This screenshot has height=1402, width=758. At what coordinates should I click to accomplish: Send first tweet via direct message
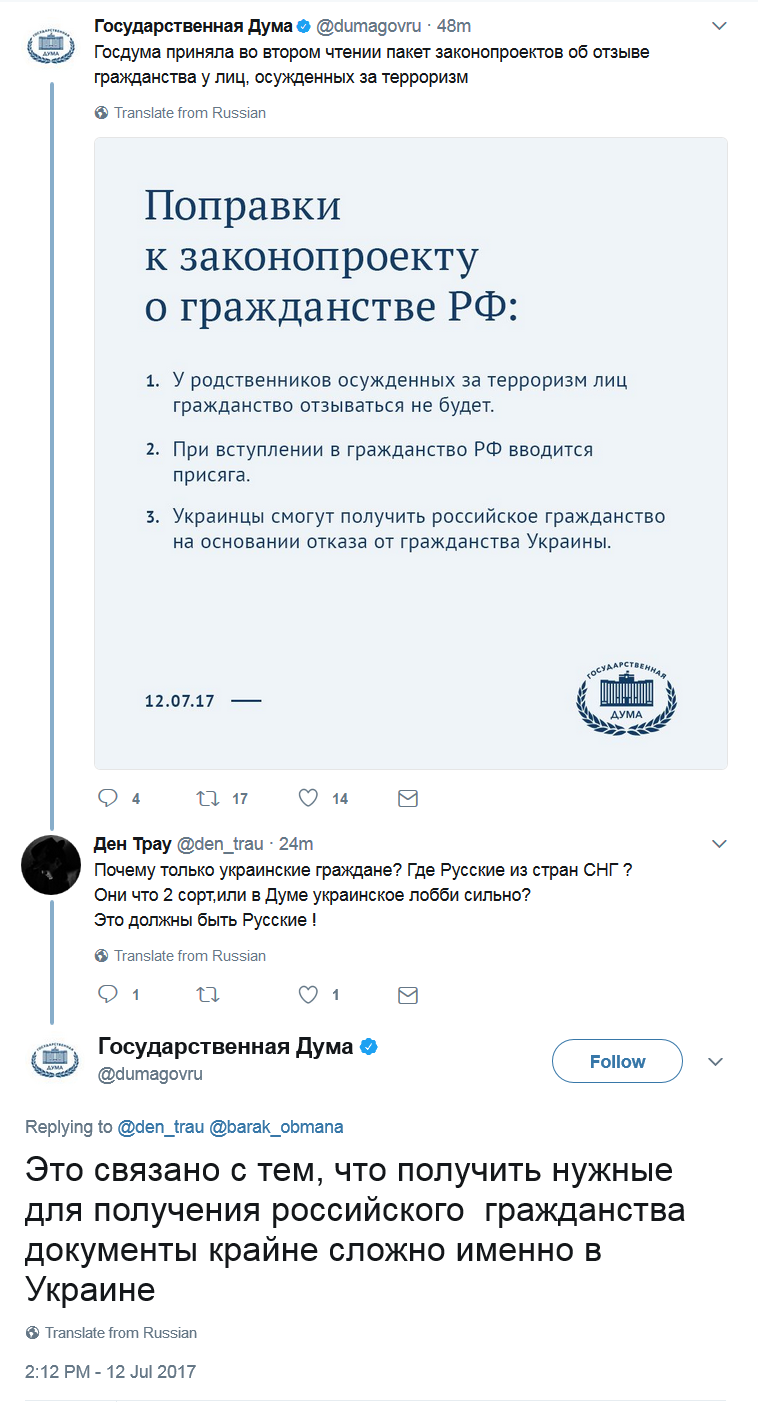(x=408, y=798)
